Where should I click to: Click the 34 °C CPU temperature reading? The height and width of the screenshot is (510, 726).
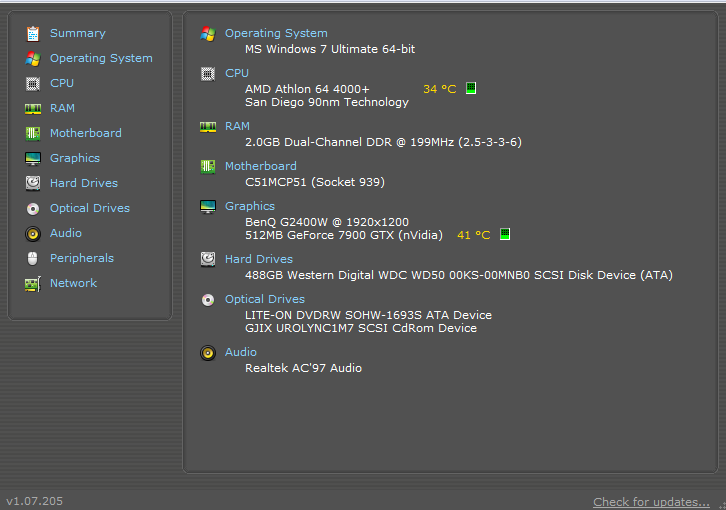439,89
